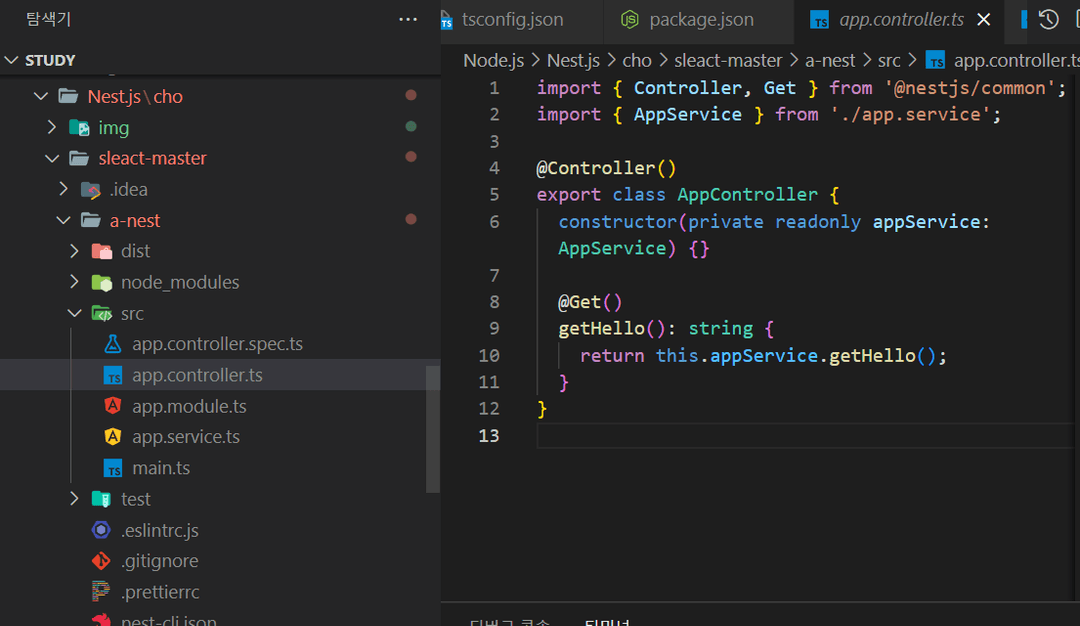Image resolution: width=1080 pixels, height=626 pixels.
Task: Close the app.controller.ts editor tab
Action: [984, 20]
